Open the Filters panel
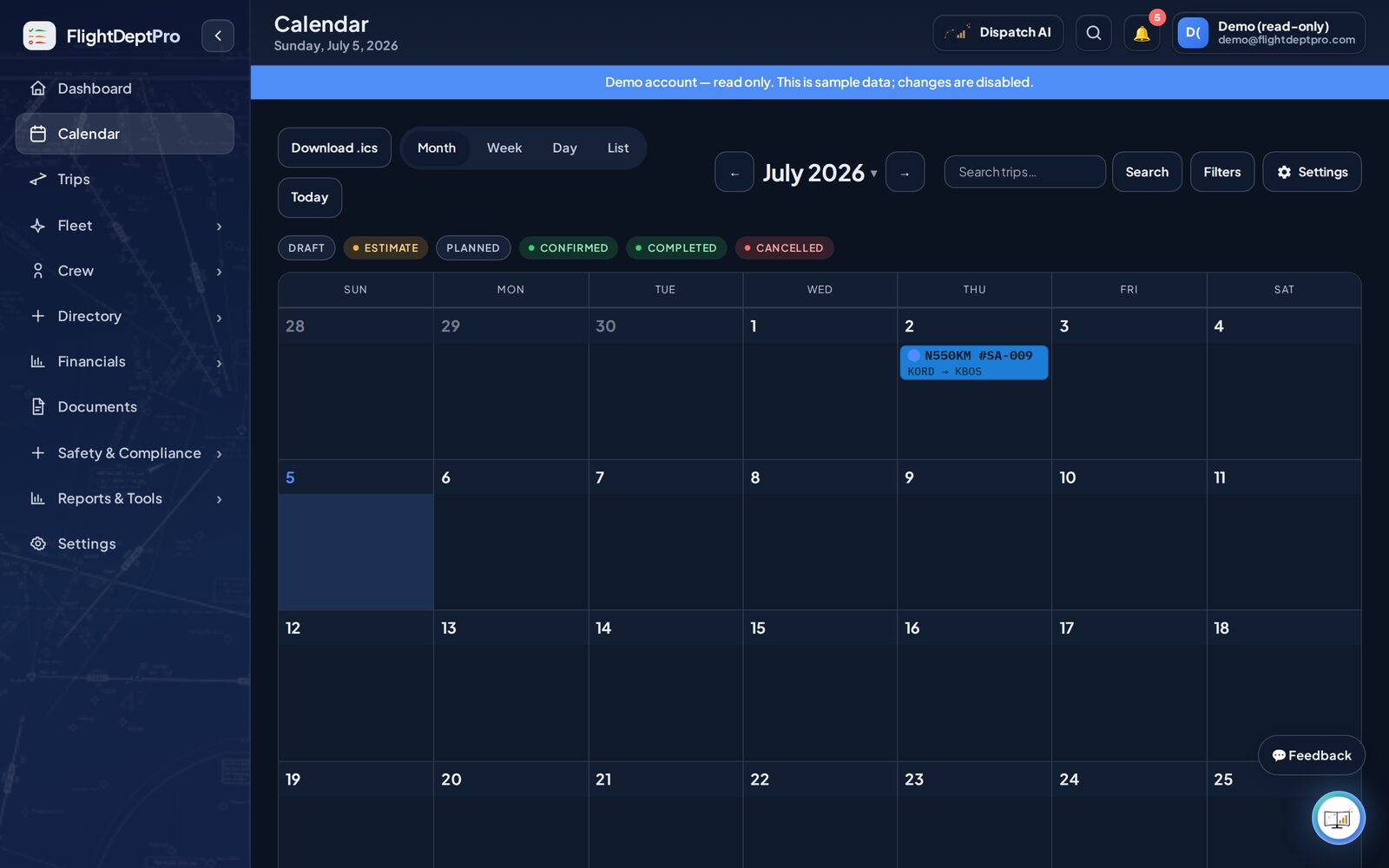This screenshot has height=868, width=1389. [1222, 172]
